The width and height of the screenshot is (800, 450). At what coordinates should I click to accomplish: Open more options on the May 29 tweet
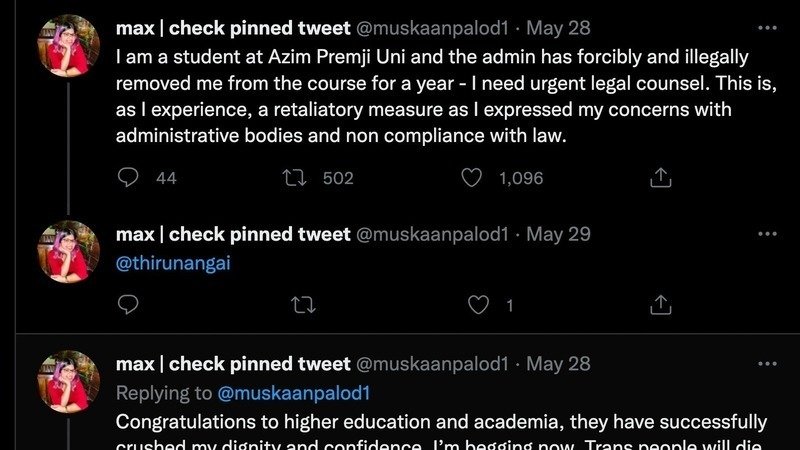[x=767, y=234]
